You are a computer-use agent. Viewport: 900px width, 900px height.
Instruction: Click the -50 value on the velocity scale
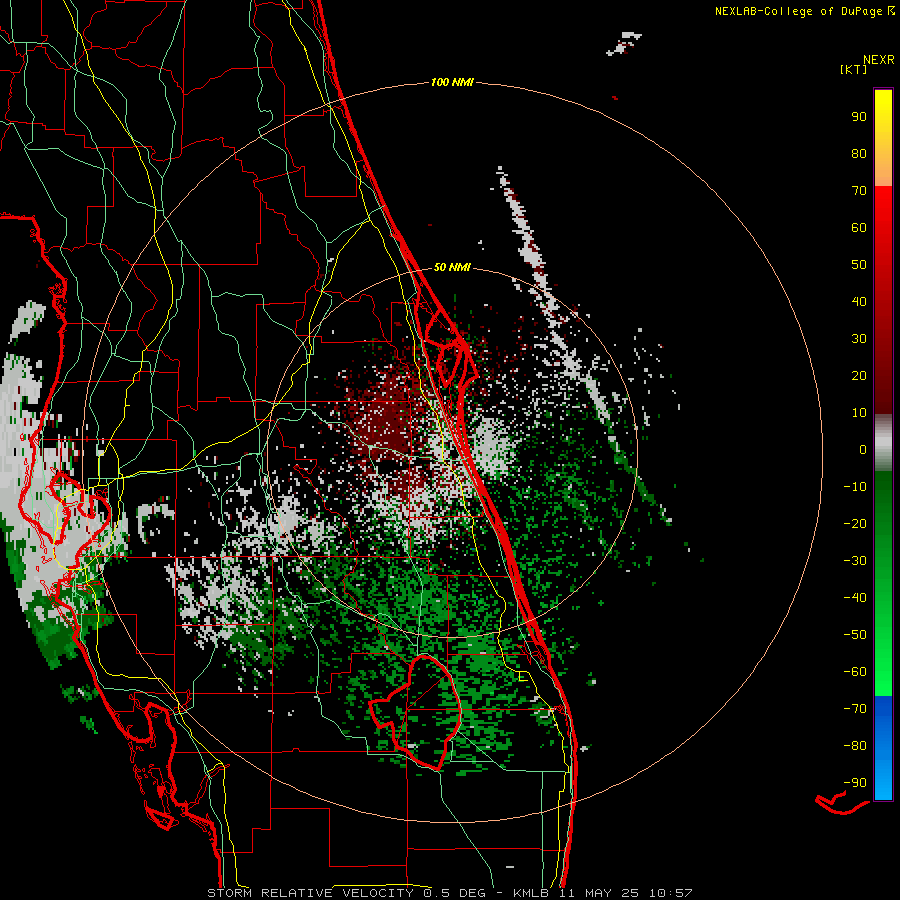pyautogui.click(x=855, y=634)
